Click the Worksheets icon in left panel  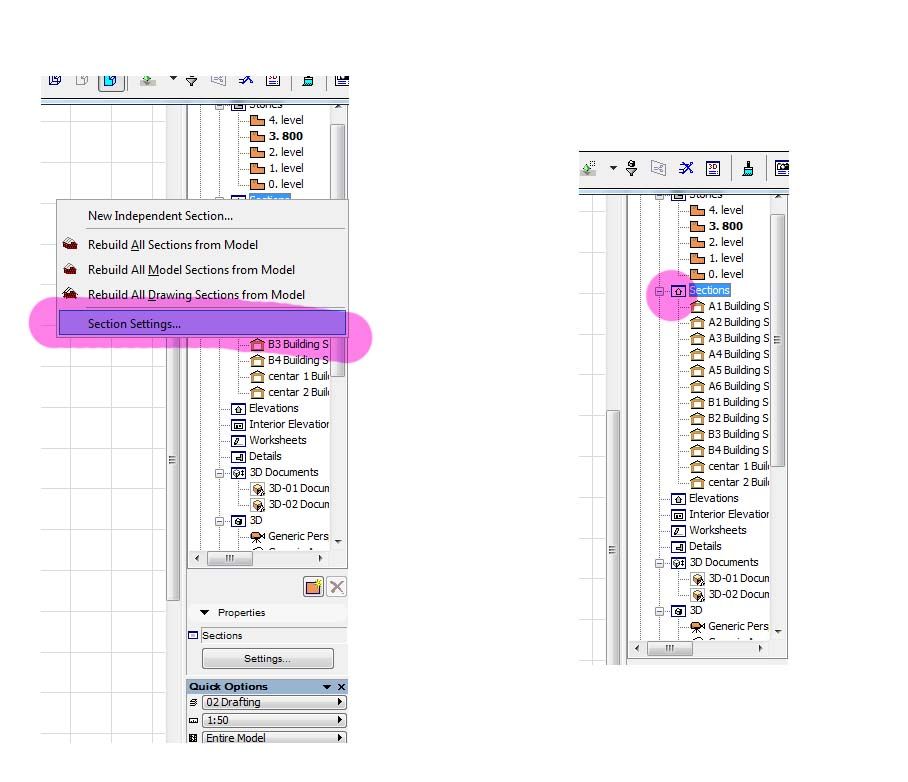point(238,441)
